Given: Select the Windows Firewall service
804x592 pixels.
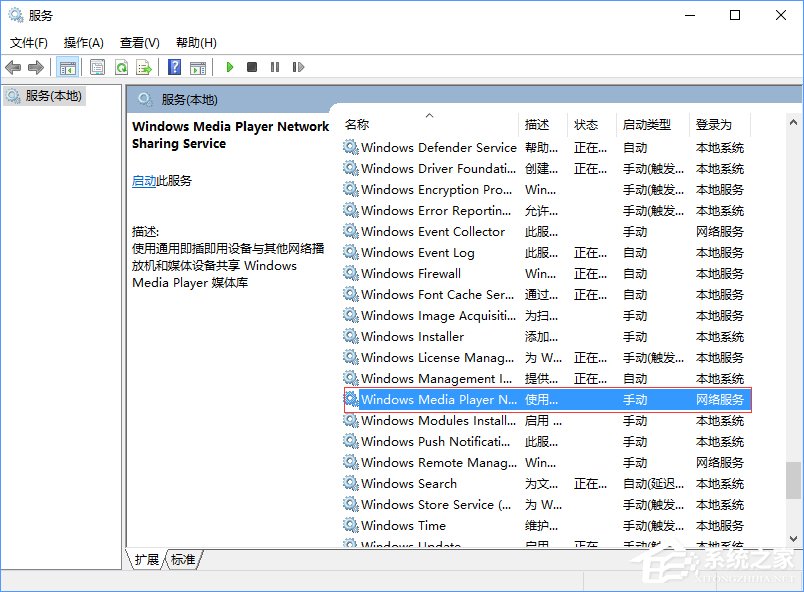Looking at the screenshot, I should 411,273.
